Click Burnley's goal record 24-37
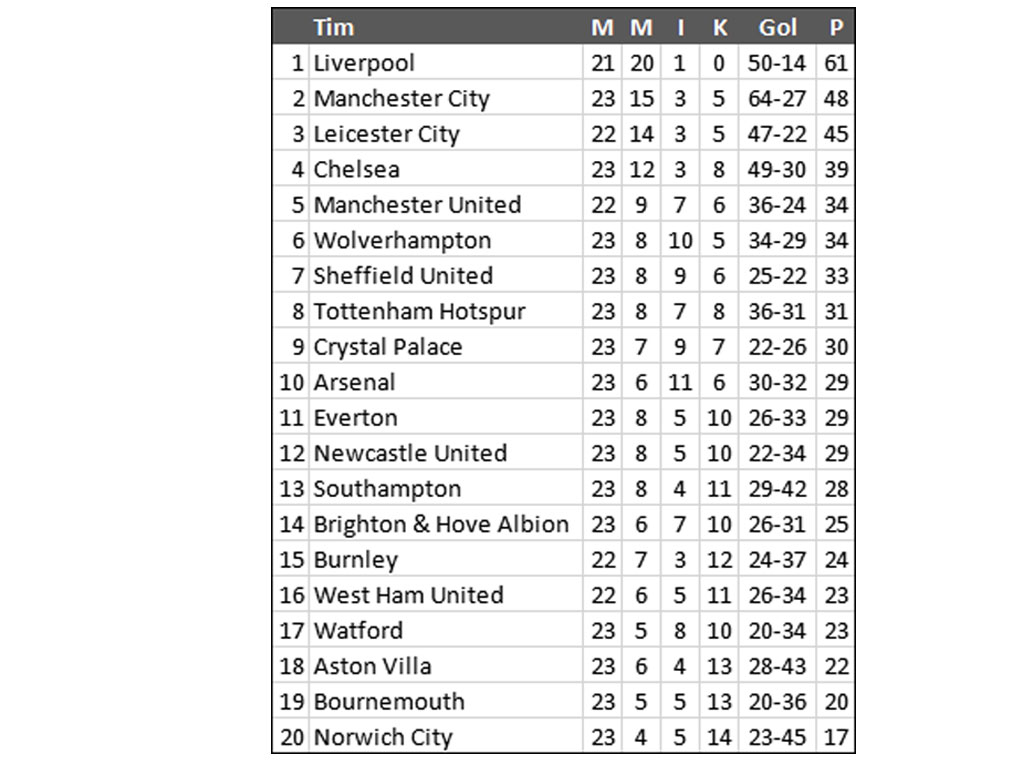This screenshot has width=1024, height=768. [x=777, y=560]
